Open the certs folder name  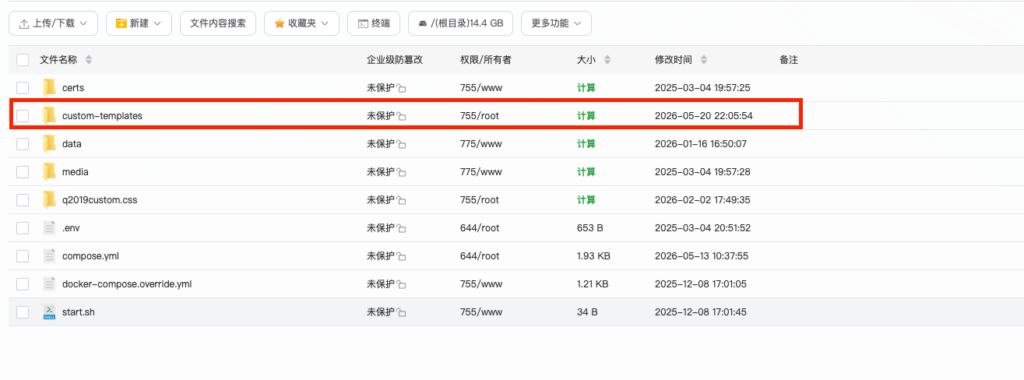pyautogui.click(x=73, y=87)
